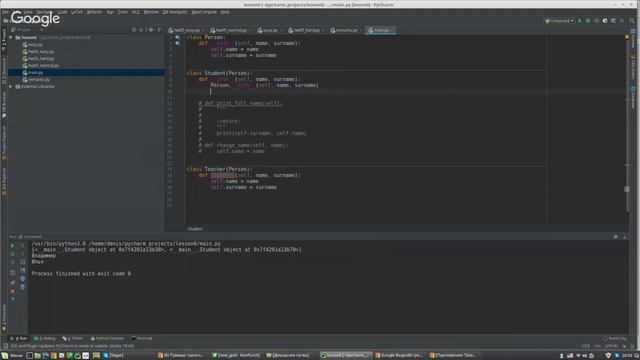Click the Student breadcrumb below the editor

(195, 229)
